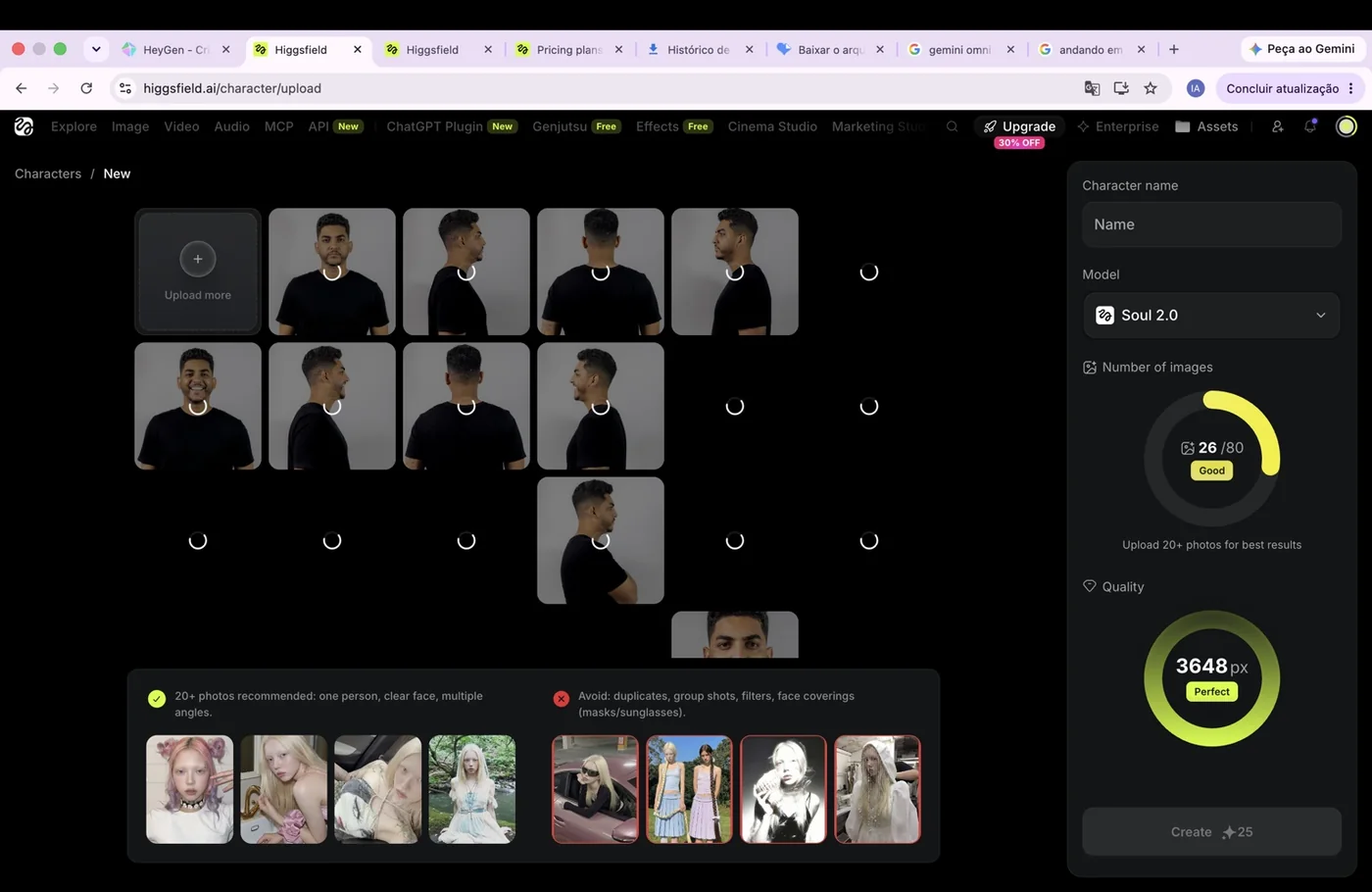
Task: Open the Video menu
Action: [x=181, y=126]
